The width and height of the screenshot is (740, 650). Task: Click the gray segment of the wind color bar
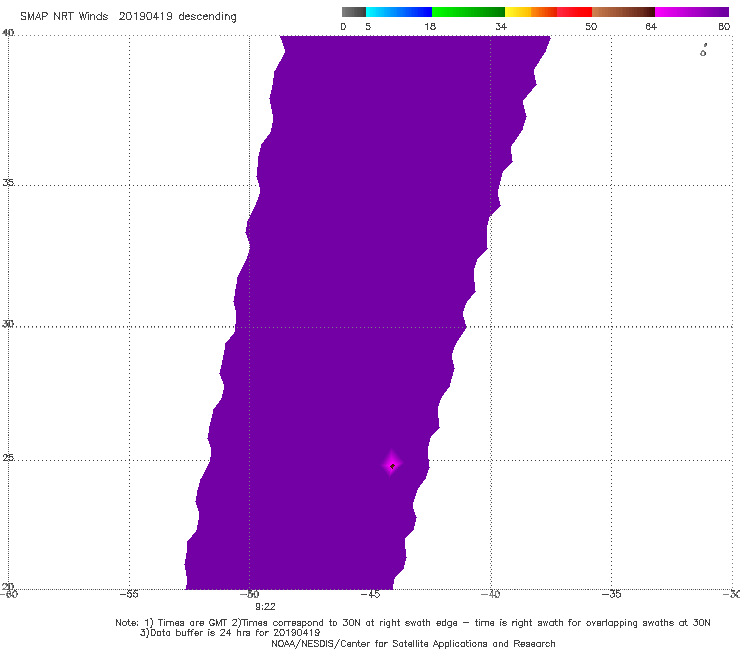tap(354, 12)
